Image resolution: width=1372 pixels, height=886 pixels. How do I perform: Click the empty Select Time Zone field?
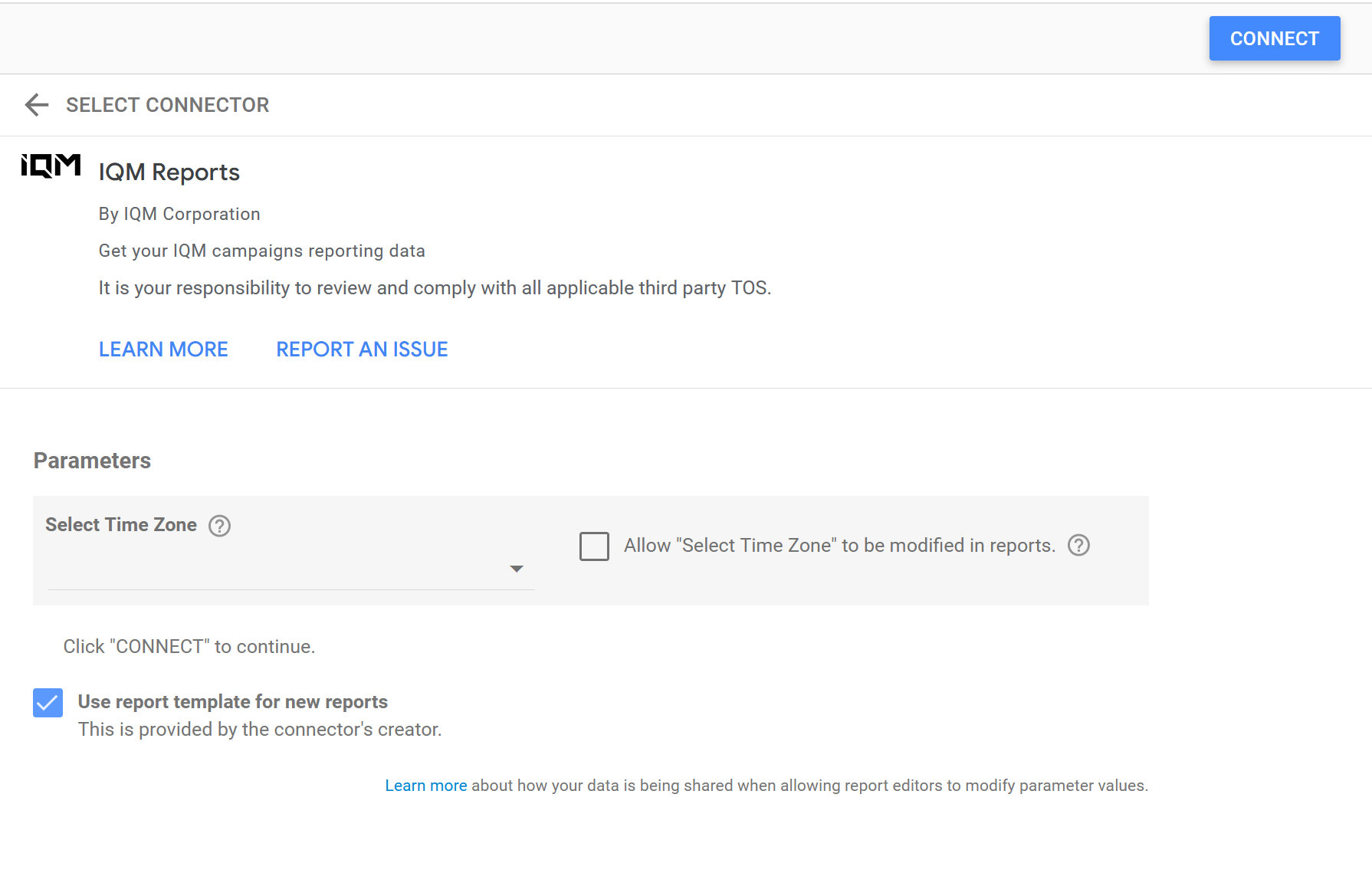coord(276,569)
